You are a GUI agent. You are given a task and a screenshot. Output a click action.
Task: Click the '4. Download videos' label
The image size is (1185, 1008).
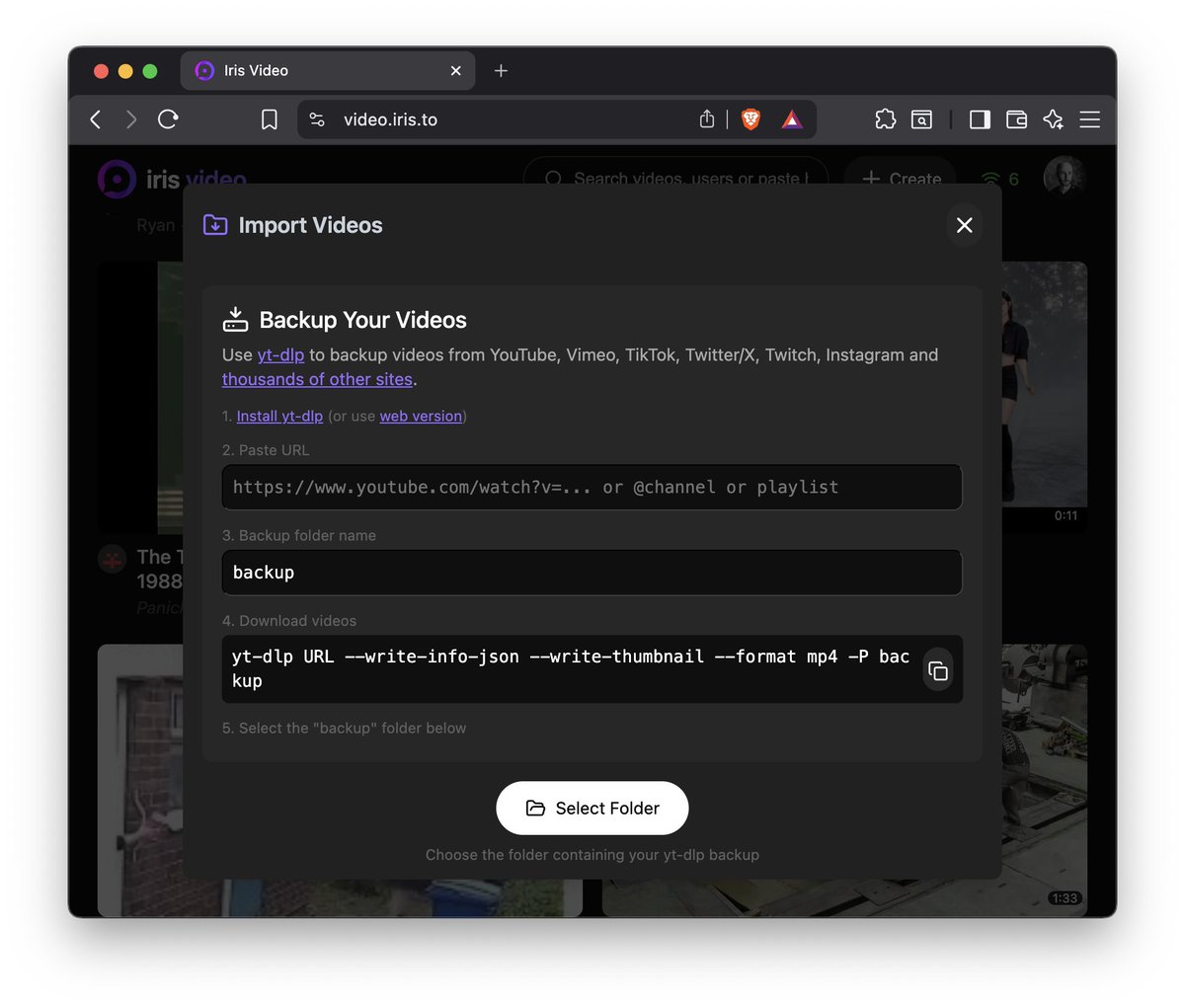point(289,621)
